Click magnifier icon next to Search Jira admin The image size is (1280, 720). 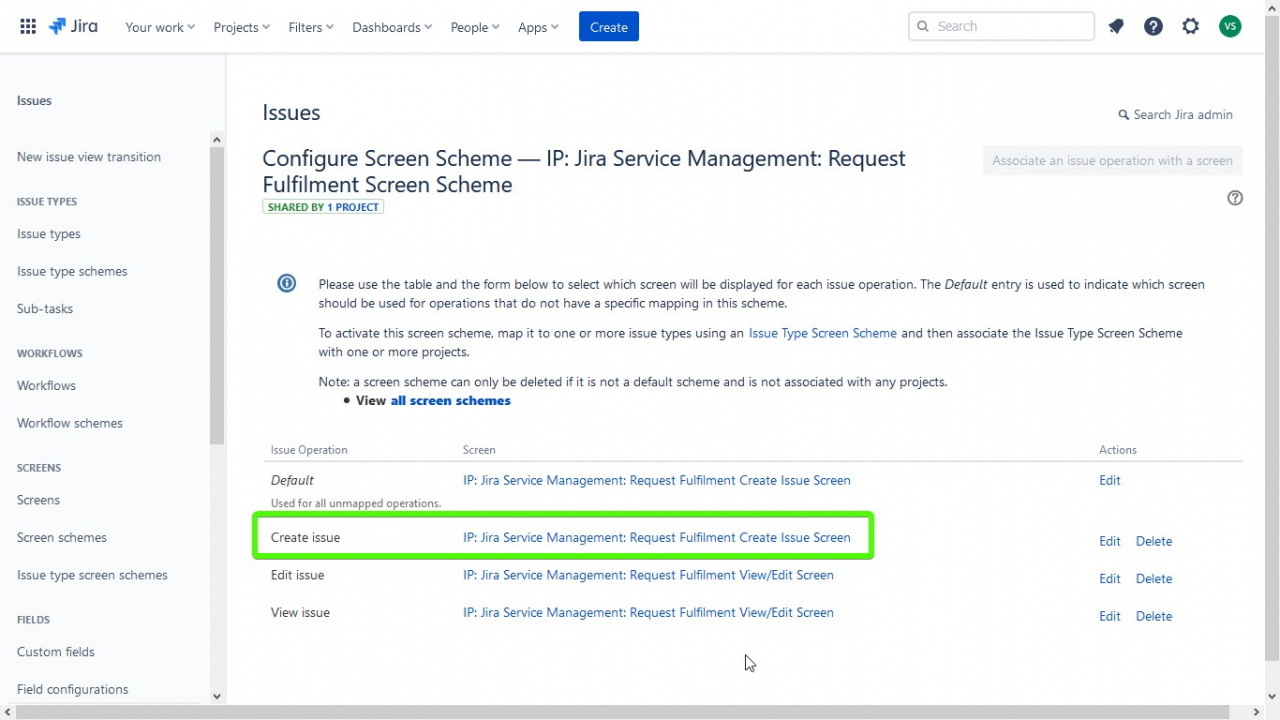(x=1123, y=115)
